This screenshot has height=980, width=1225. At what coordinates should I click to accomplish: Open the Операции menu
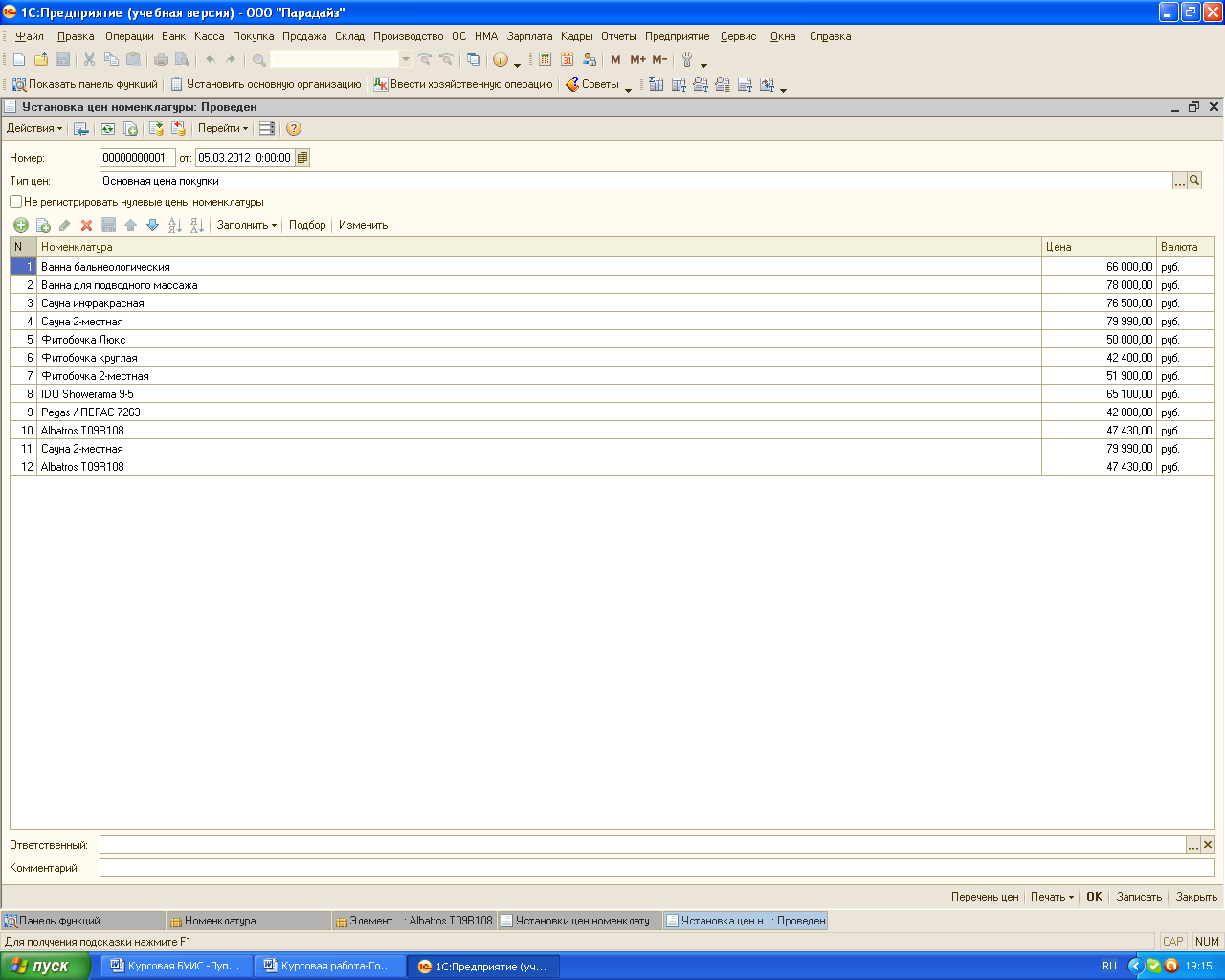pyautogui.click(x=129, y=36)
